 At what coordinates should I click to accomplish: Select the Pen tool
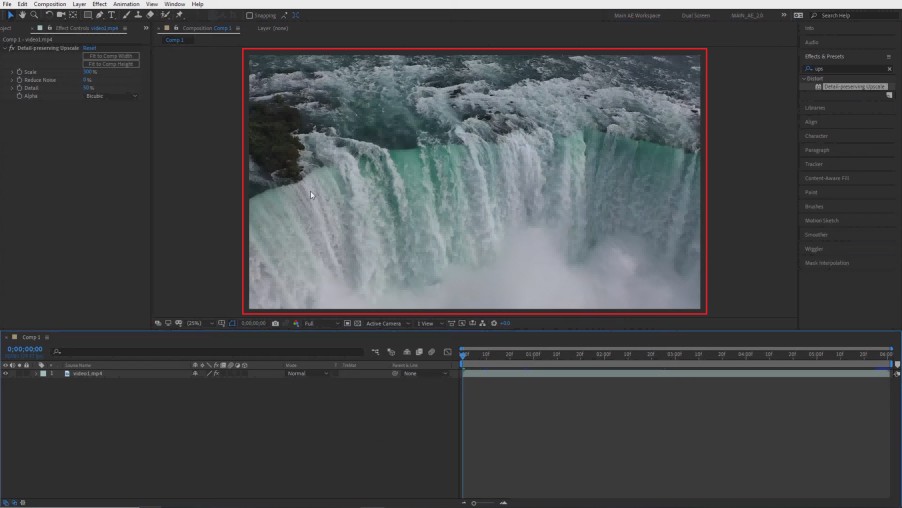point(100,15)
